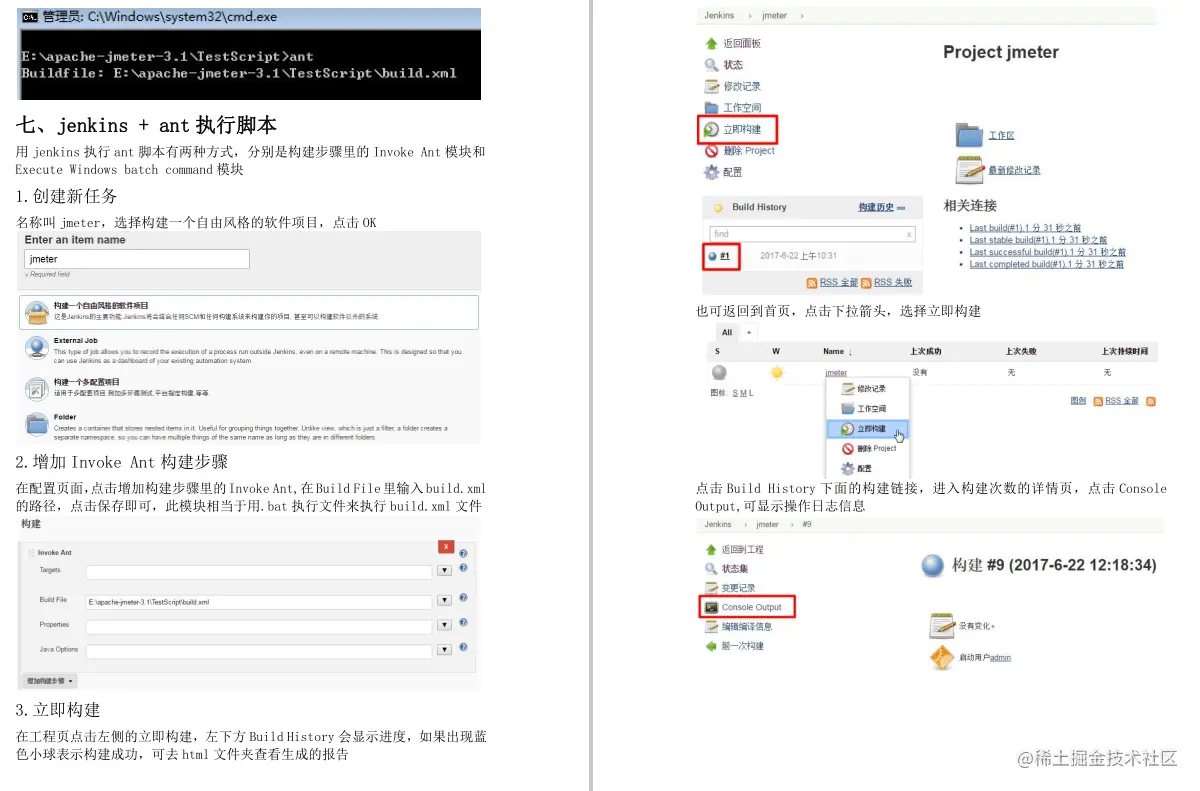Switch to the All tab on the dashboard
Viewport: 1200px width, 791px height.
(x=726, y=331)
